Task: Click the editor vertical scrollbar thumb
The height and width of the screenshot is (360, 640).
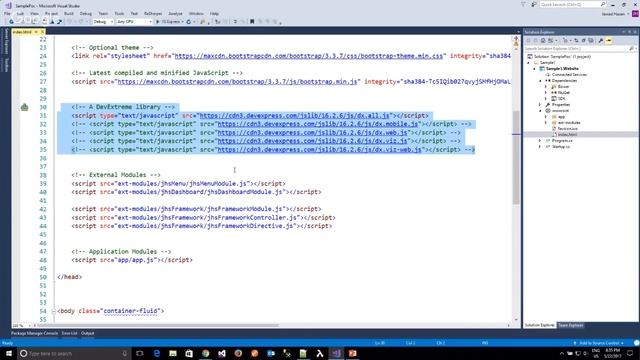Action: [516, 157]
